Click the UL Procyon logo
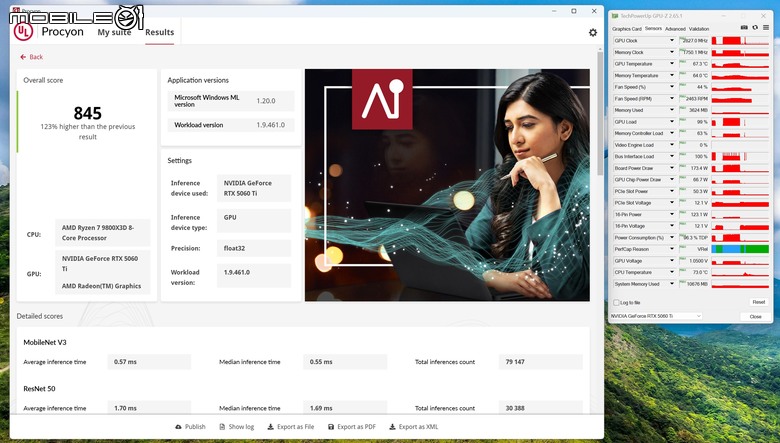 (23, 31)
